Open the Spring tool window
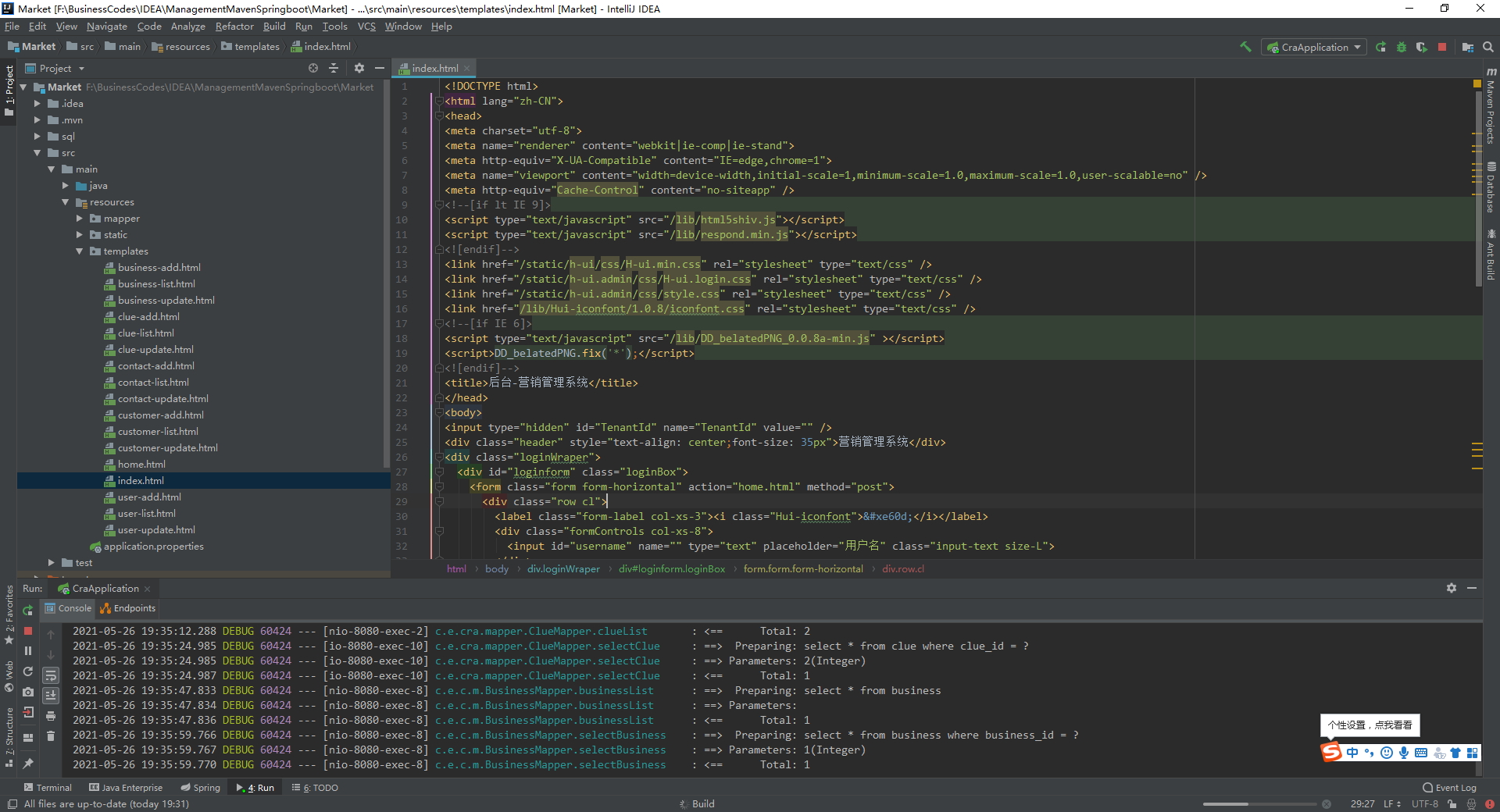The height and width of the screenshot is (812, 1500). (x=200, y=787)
